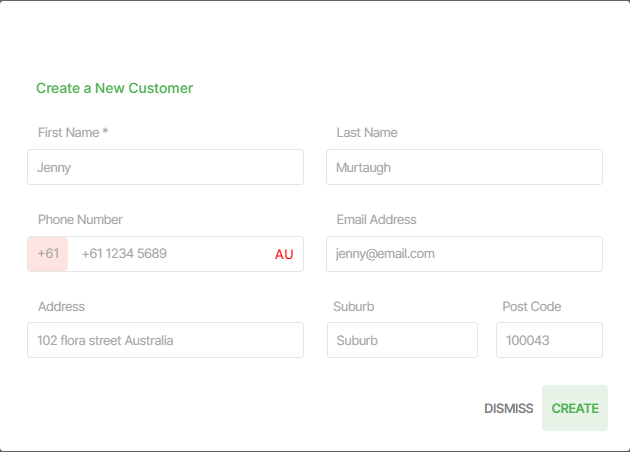
Task: Click the green CREATE button
Action: point(575,408)
